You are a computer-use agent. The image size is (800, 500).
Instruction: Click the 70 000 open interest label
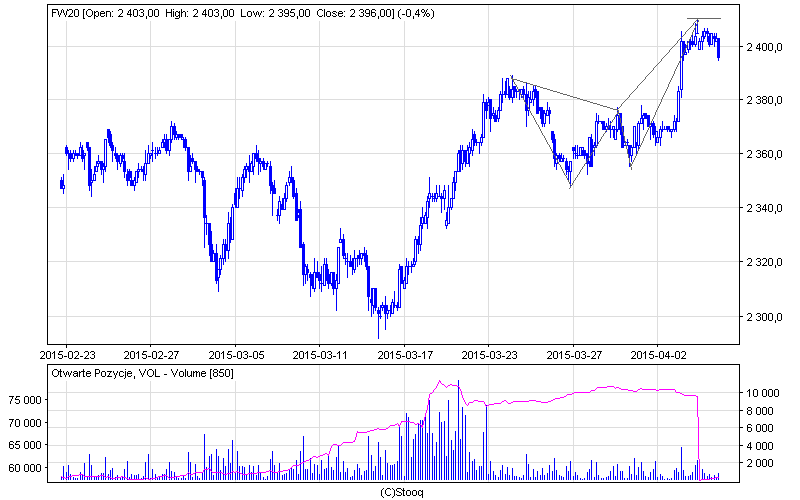click(x=25, y=423)
